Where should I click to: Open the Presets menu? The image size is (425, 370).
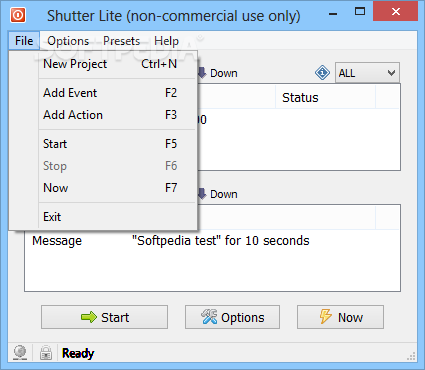click(x=122, y=41)
